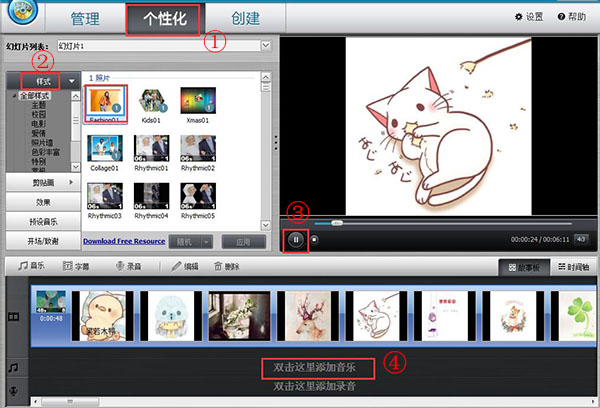Select the Xmas01 style thumbnail
This screenshot has height=408, width=600.
coord(198,105)
